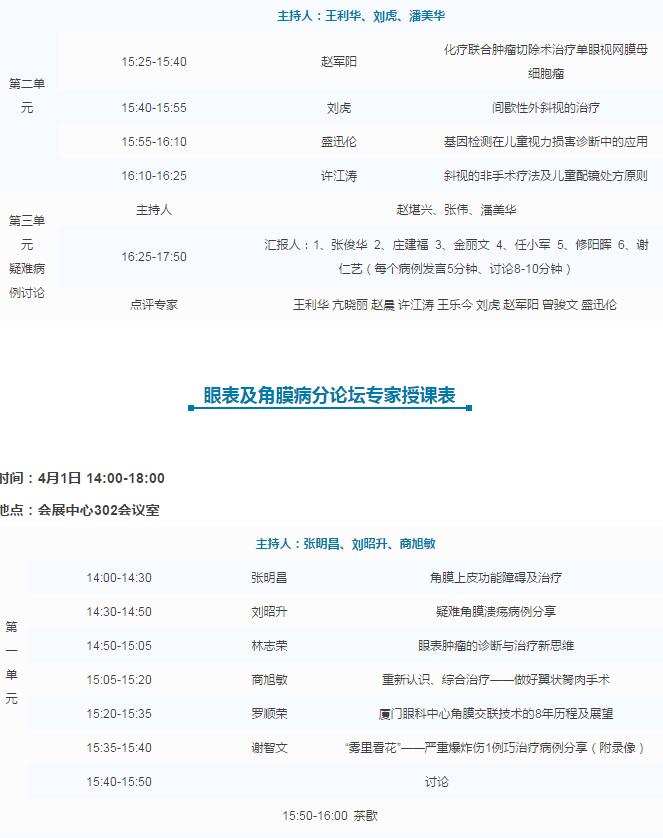The width and height of the screenshot is (663, 838).
Task: Click the 讨论 cell in 15:40-15:50 row
Action: 436,782
